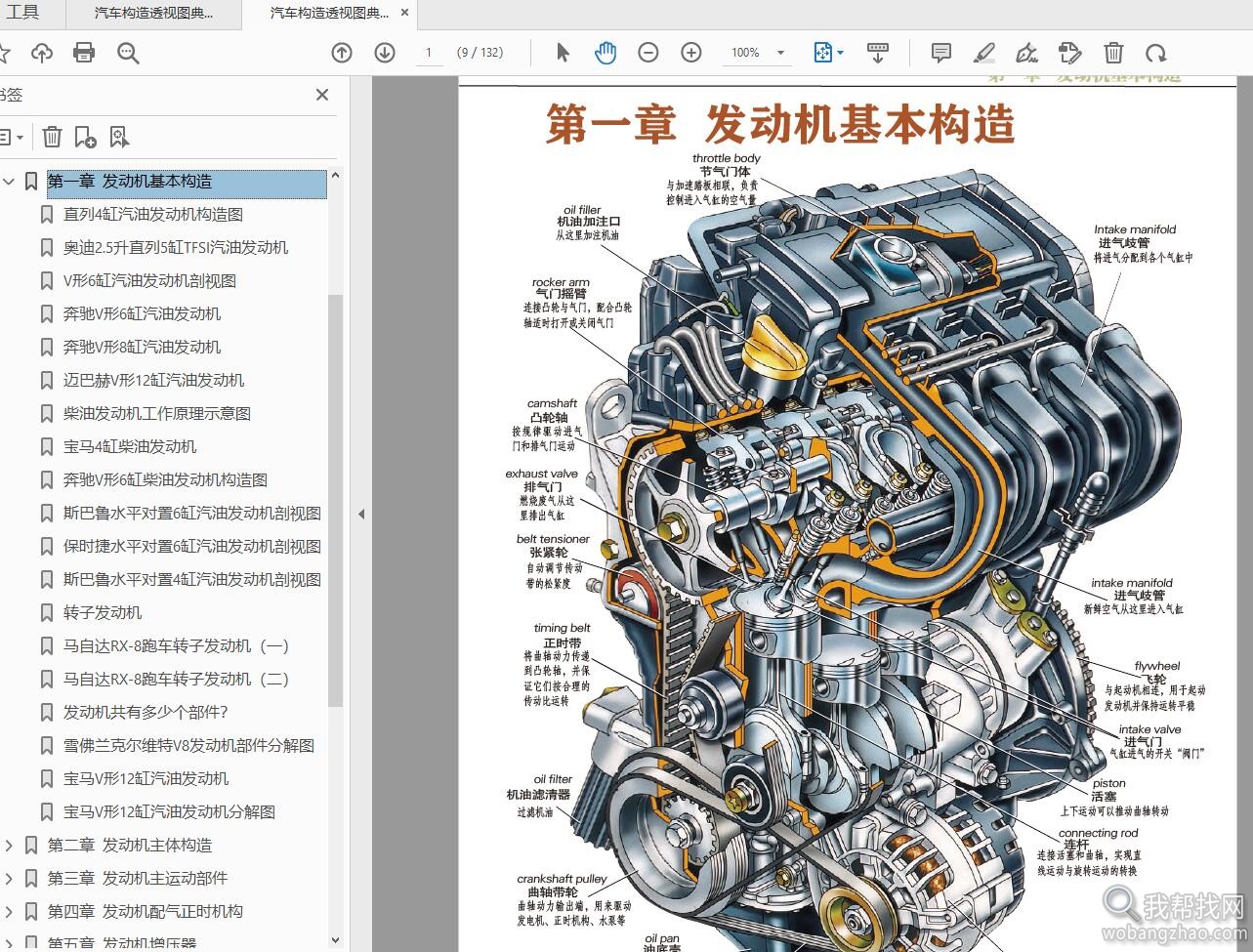Click the scrolling mode keyboard icon
The width and height of the screenshot is (1253, 952).
pos(877,53)
